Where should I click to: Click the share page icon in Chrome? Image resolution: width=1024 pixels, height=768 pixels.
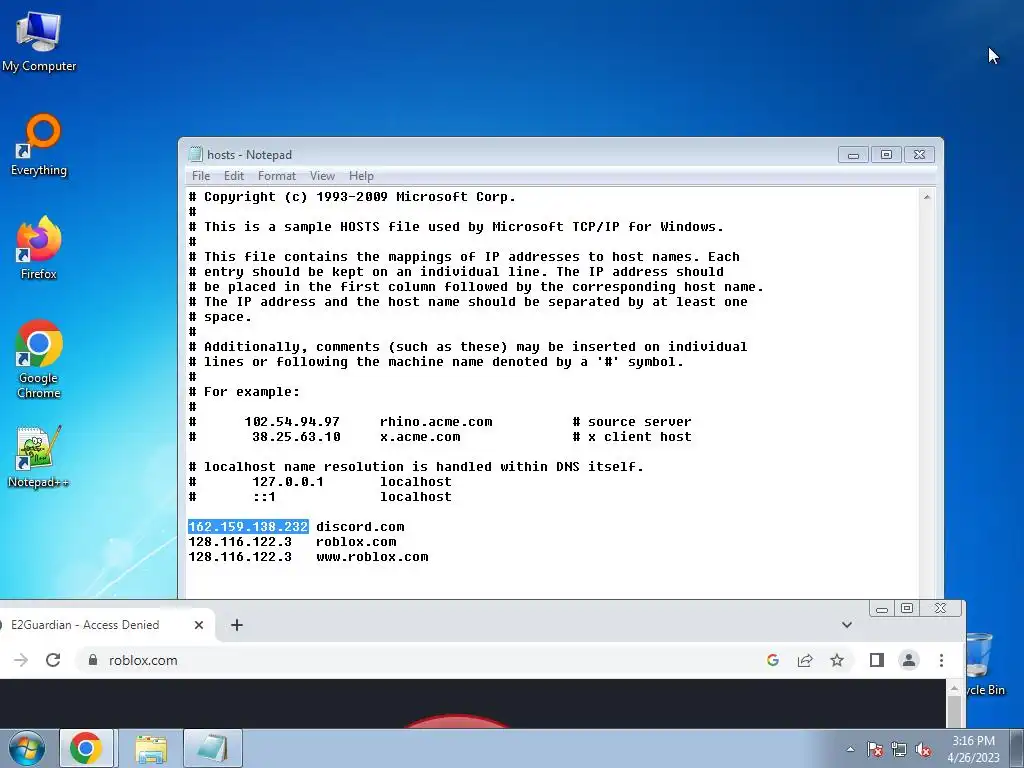coord(805,660)
